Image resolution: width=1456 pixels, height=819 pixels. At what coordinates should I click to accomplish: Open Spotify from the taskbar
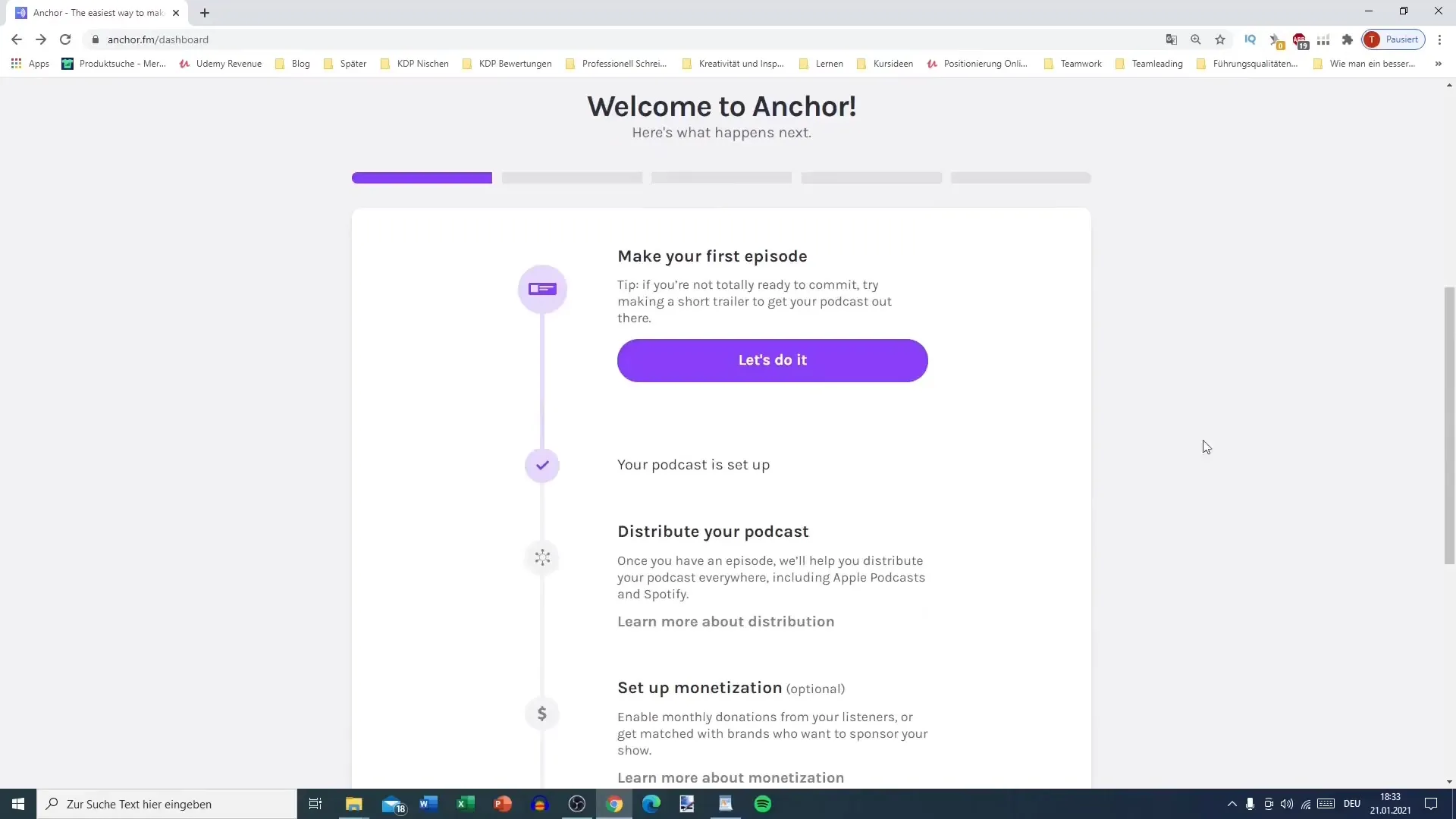point(763,804)
